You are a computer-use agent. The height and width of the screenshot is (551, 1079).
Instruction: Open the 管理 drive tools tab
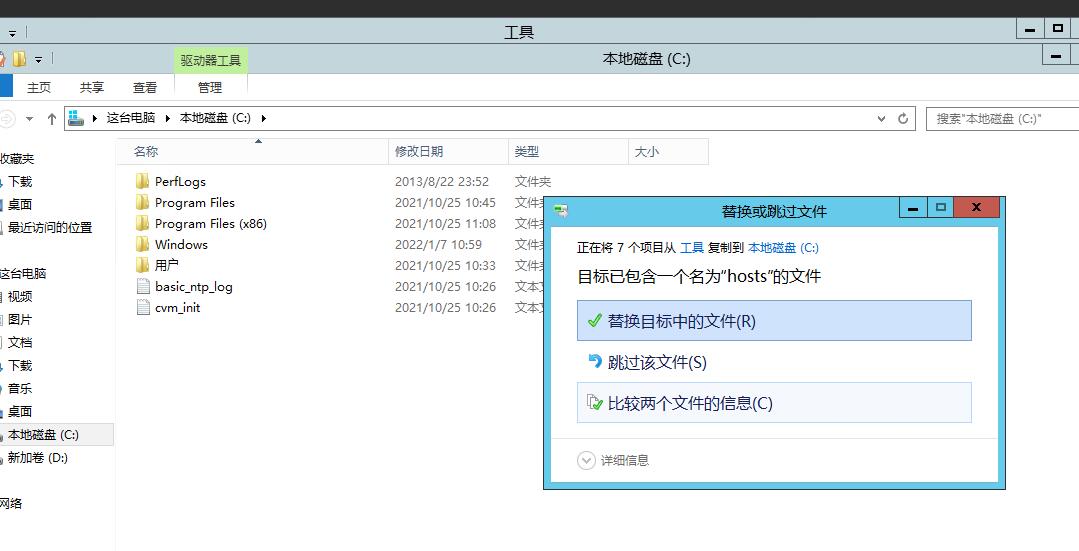click(x=210, y=88)
